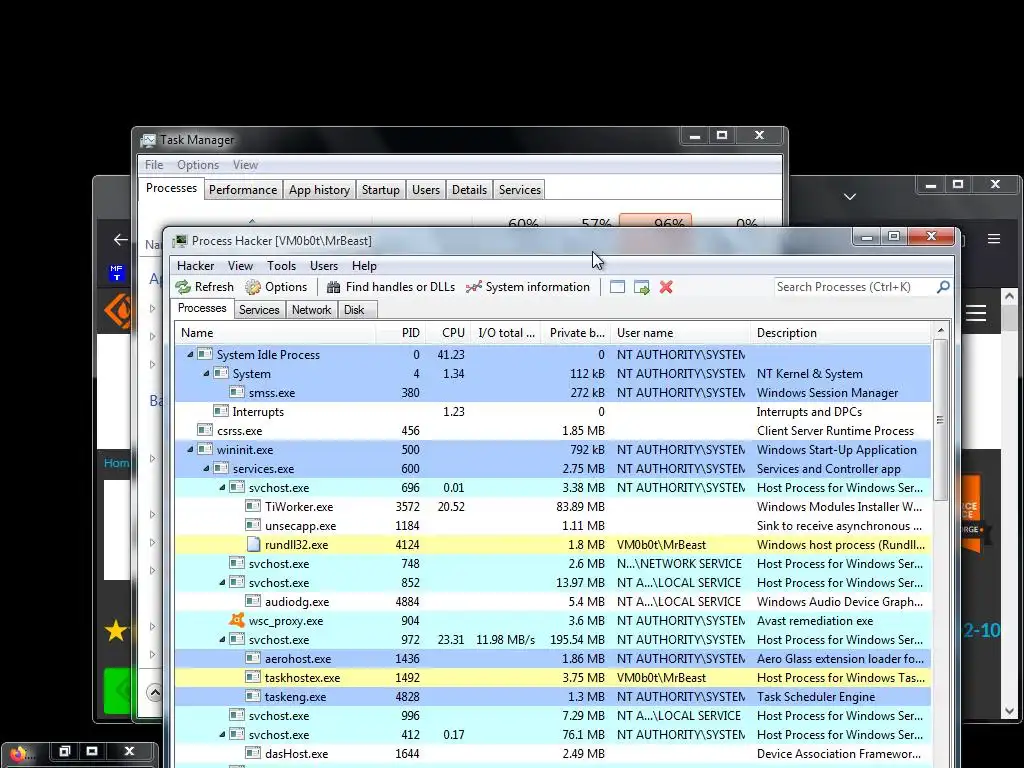Click the Avast icon beside wsc_proxy.exe
The height and width of the screenshot is (768, 1024).
tap(237, 620)
